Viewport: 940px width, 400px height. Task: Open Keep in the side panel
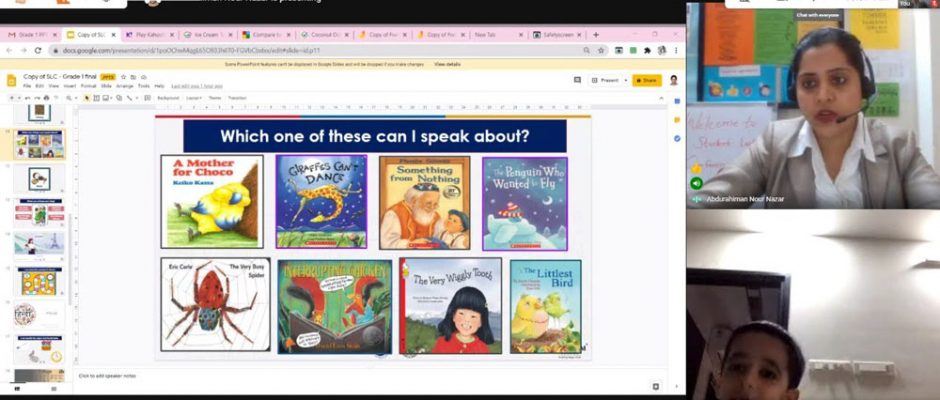[x=677, y=120]
